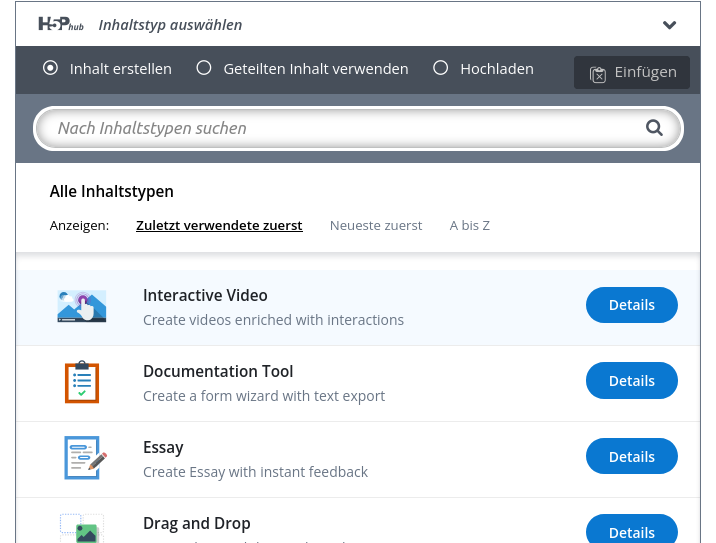
Task: Sort content types by Neueste zuerst
Action: 376,226
